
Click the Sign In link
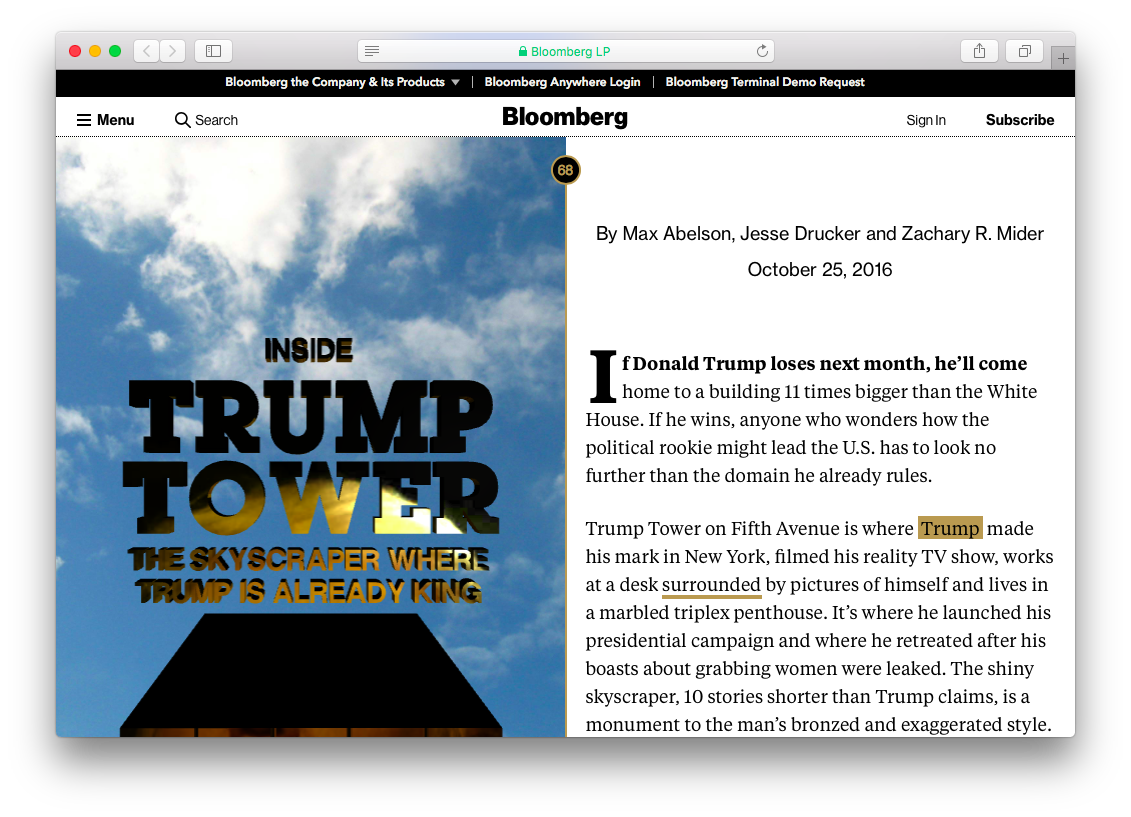coord(926,120)
